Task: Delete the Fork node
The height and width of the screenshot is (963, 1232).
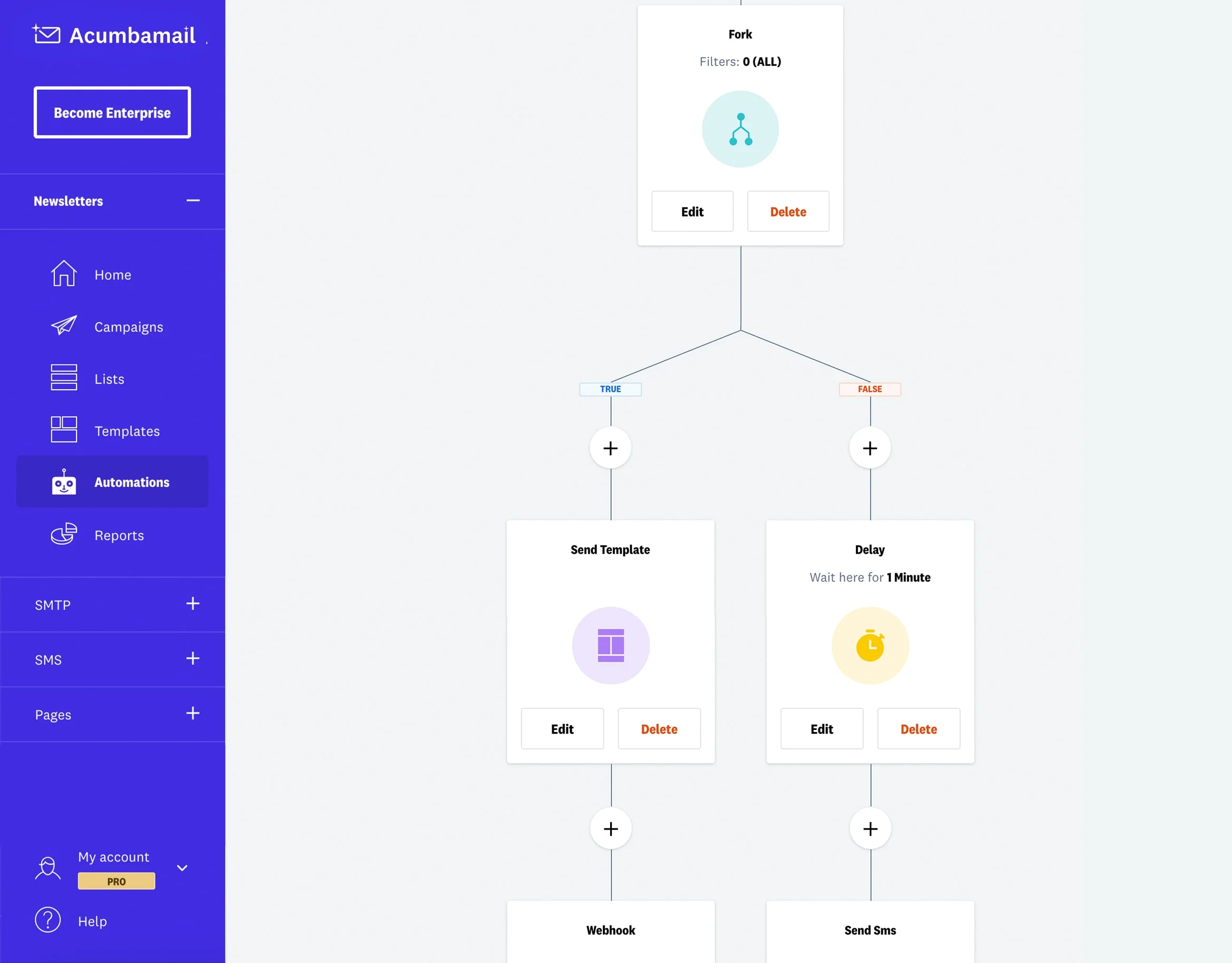Action: click(x=788, y=211)
